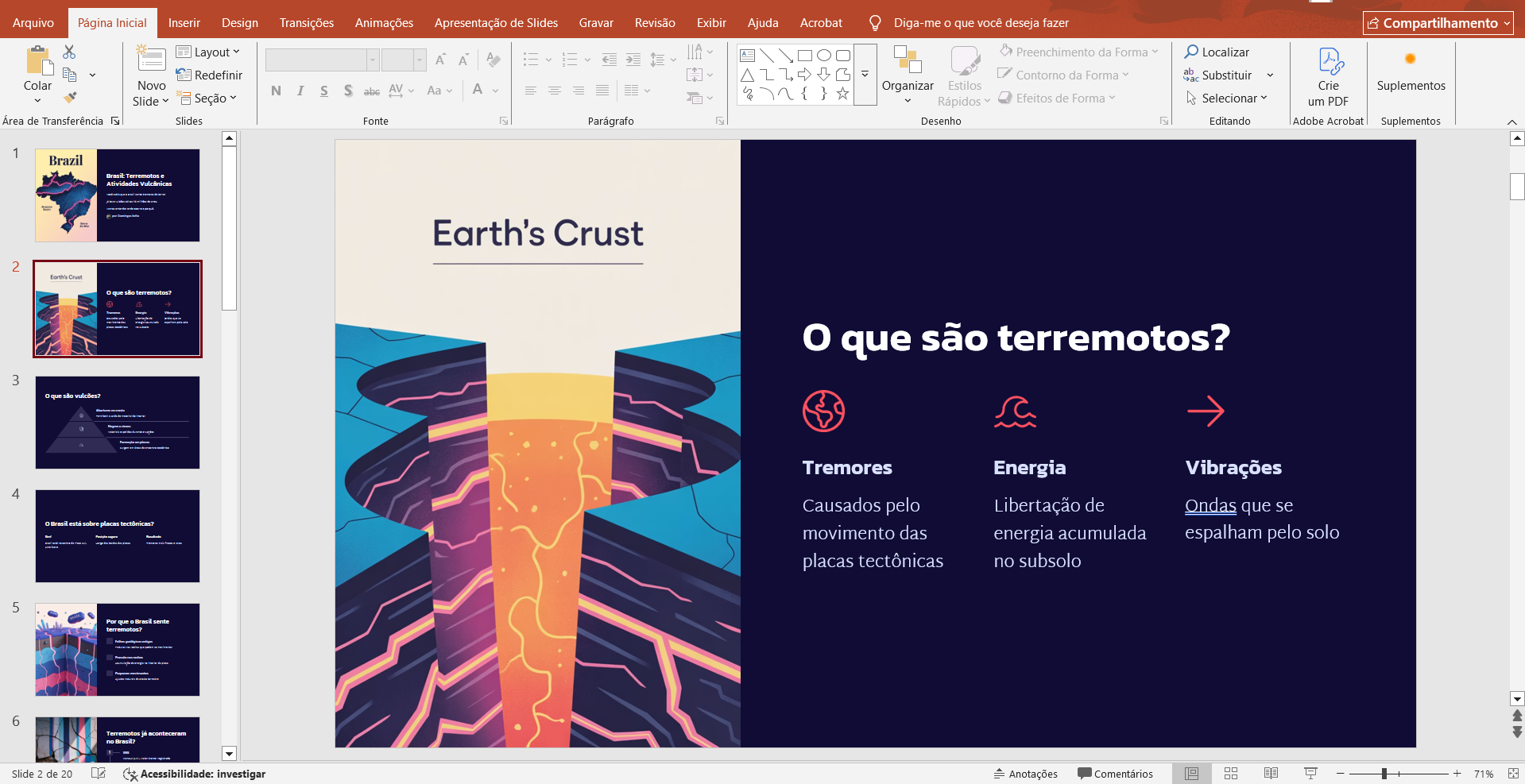The height and width of the screenshot is (784, 1525).
Task: Toggle justify text alignment
Action: 602,91
